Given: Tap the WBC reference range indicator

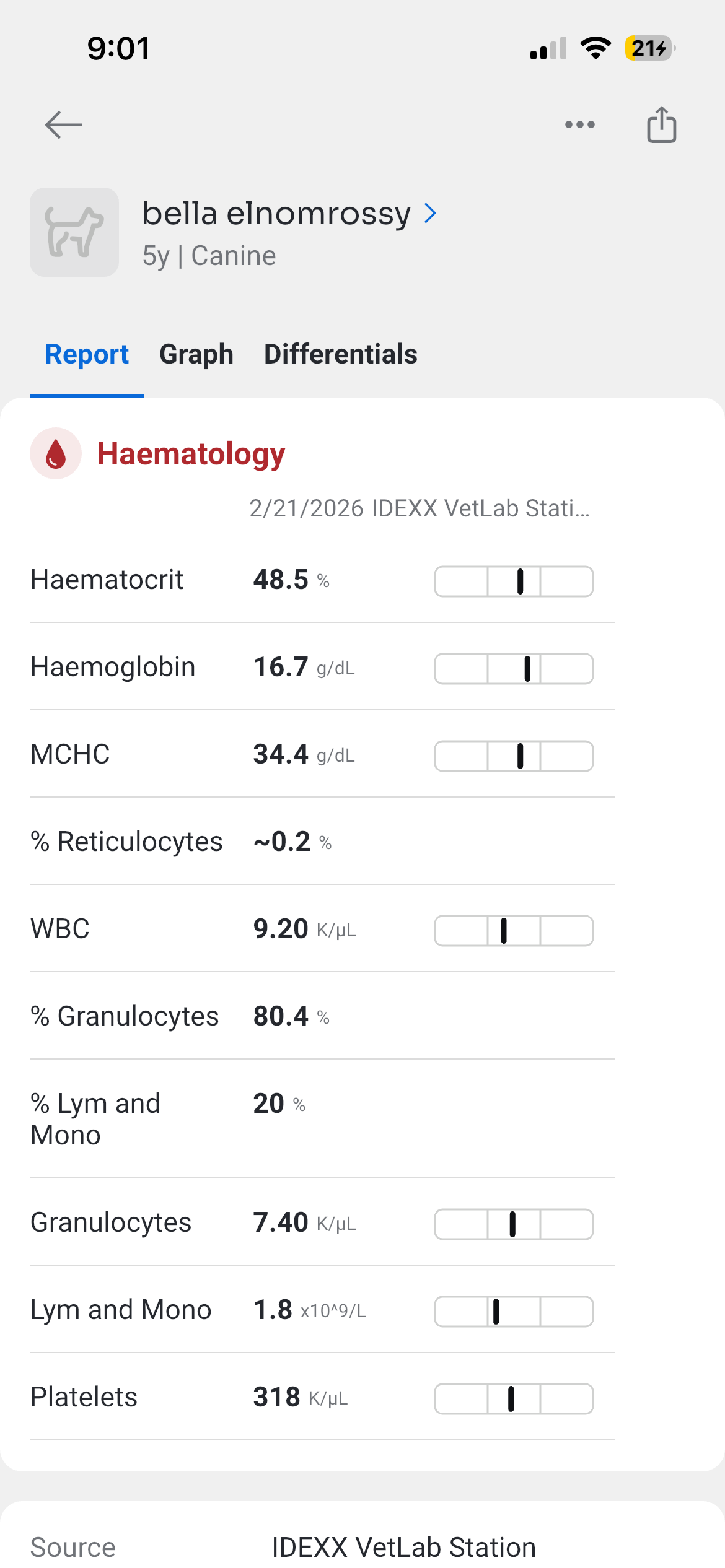Looking at the screenshot, I should tap(514, 931).
